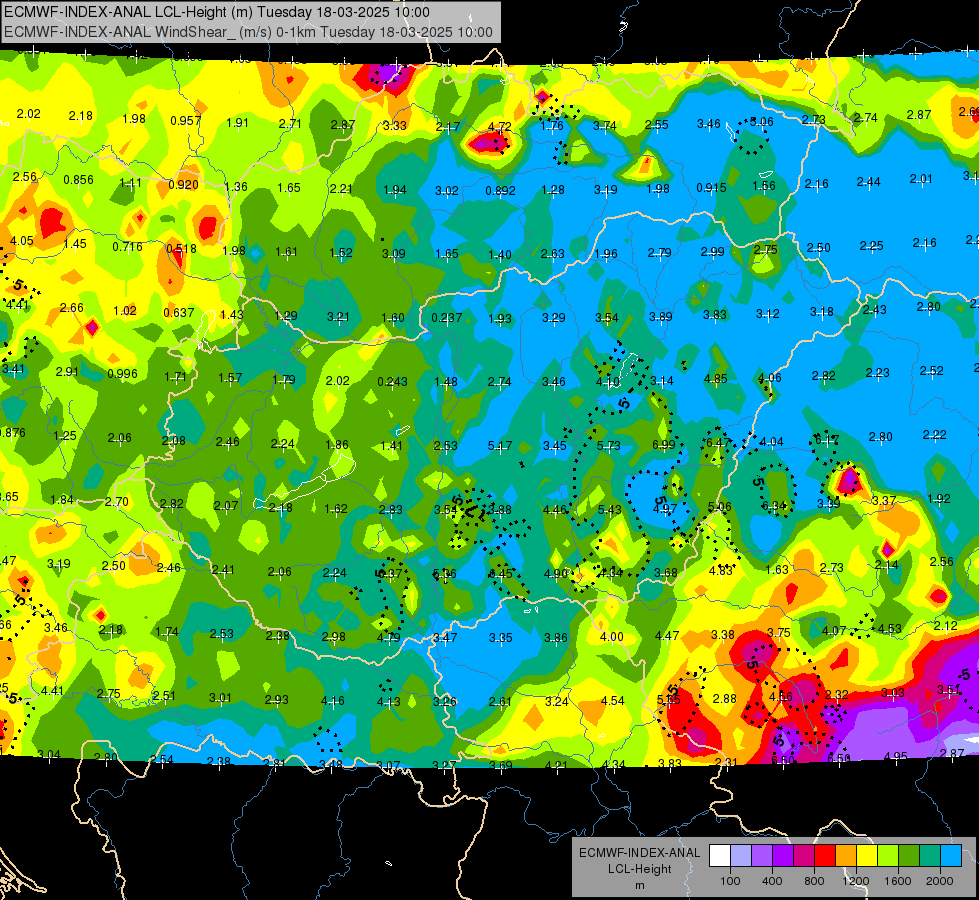Click the light purple legend swatch
979x900 pixels.
click(762, 855)
